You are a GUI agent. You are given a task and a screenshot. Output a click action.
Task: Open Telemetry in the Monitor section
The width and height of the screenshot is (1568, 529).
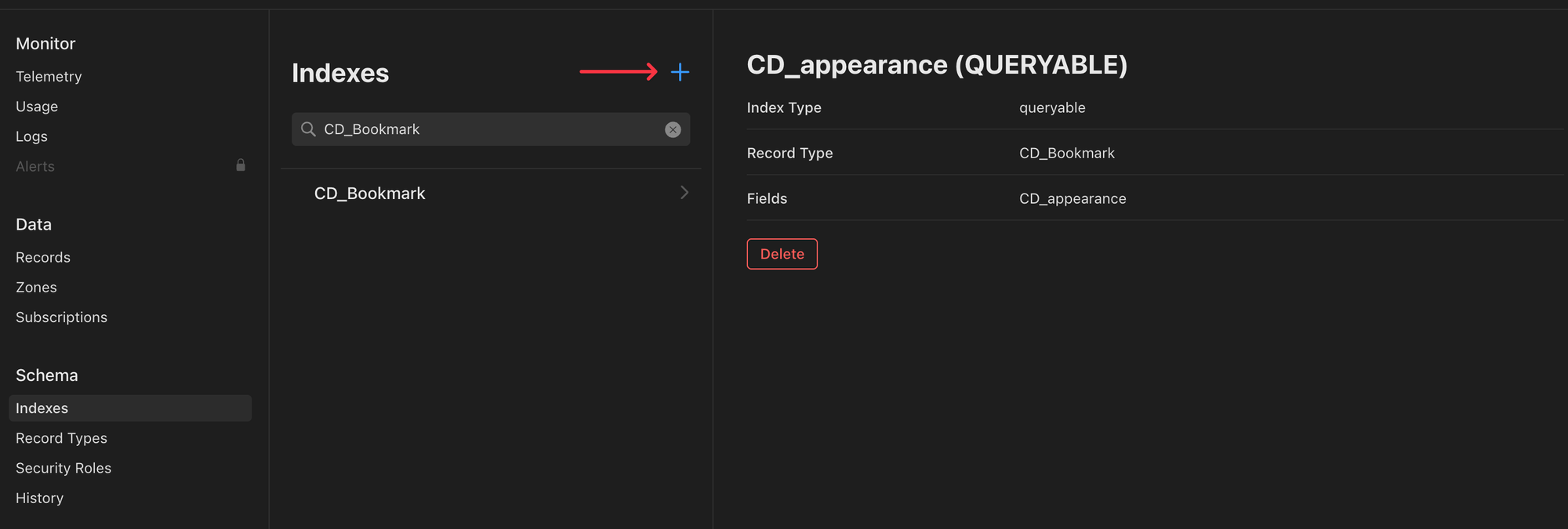pyautogui.click(x=49, y=77)
